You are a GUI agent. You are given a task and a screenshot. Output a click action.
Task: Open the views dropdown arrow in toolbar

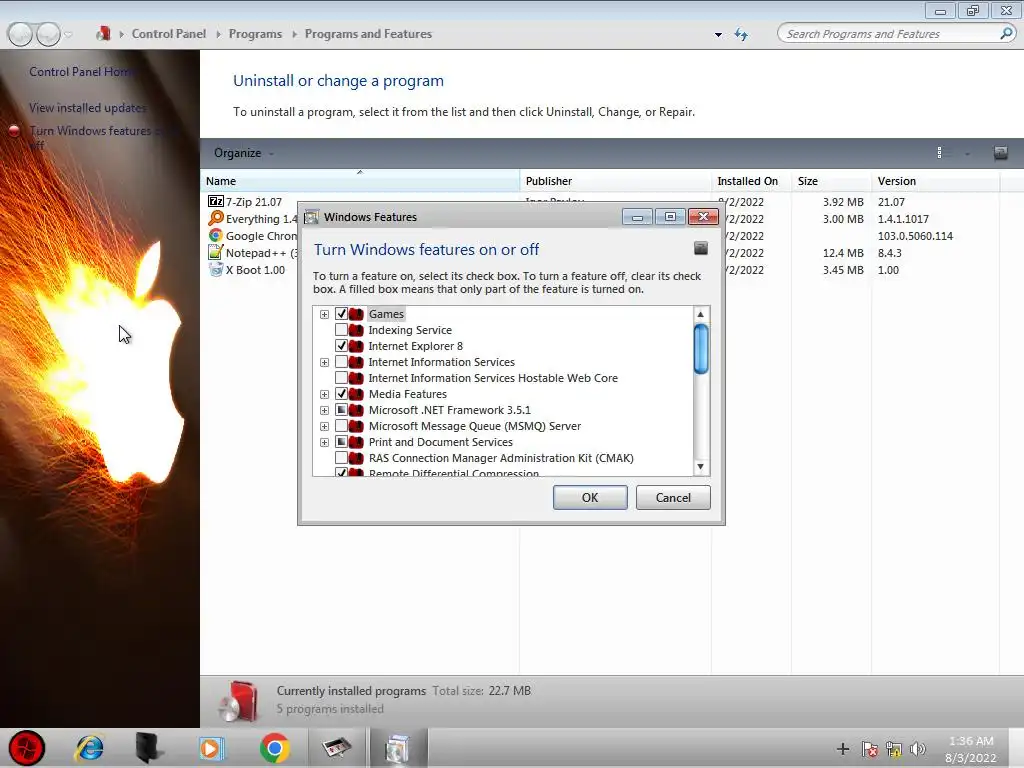(967, 153)
